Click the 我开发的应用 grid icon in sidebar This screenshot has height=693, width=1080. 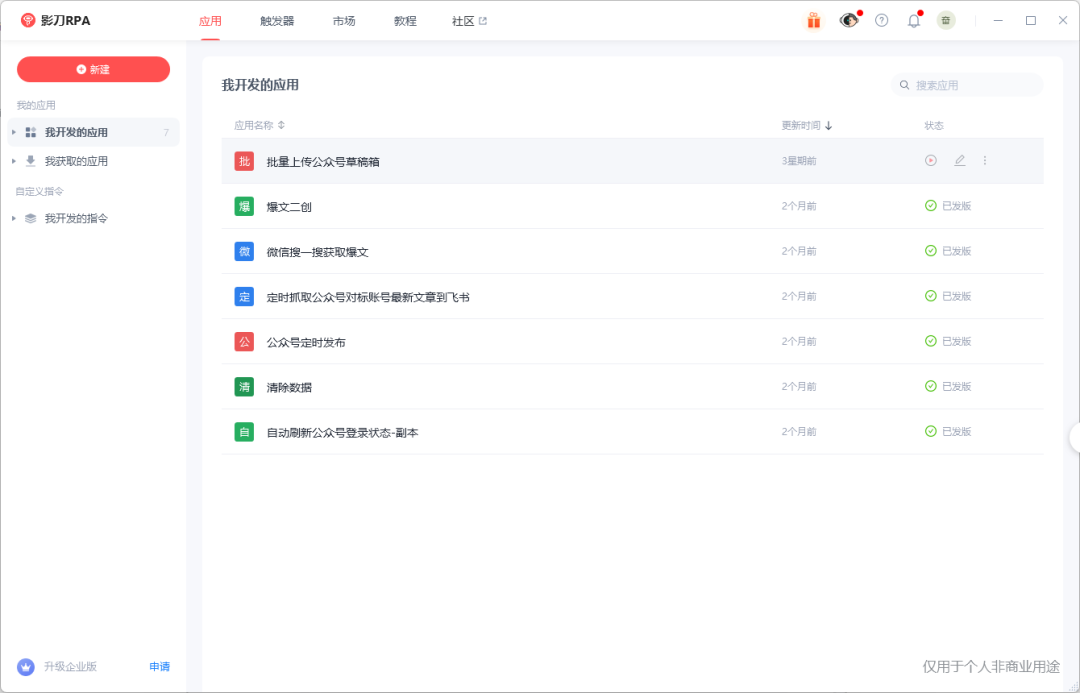point(30,132)
